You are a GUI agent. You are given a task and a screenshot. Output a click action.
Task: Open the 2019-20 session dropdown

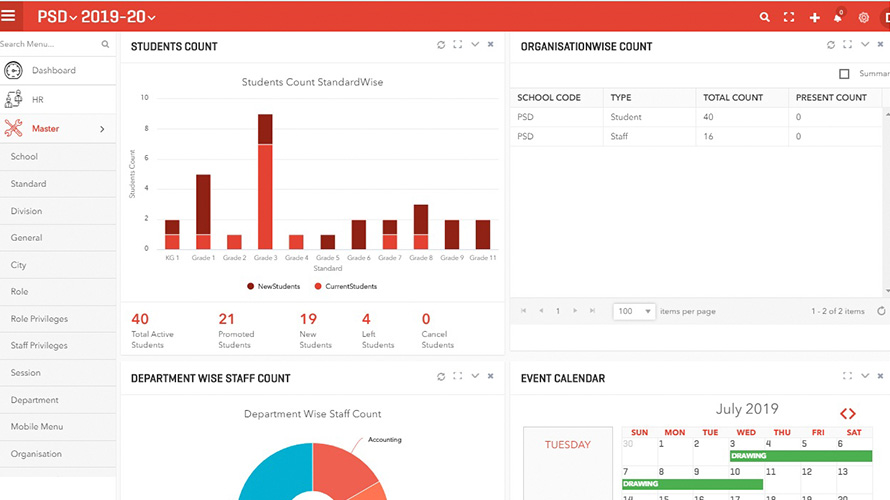[x=118, y=16]
